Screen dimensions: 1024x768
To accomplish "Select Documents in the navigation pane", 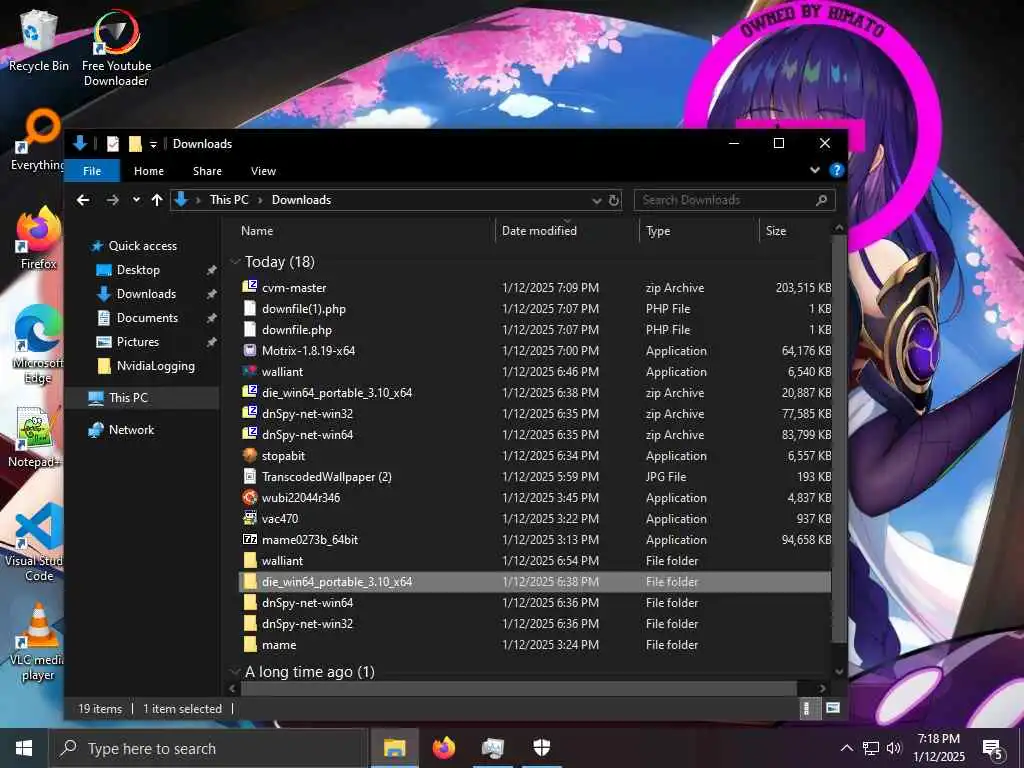I will tap(147, 317).
